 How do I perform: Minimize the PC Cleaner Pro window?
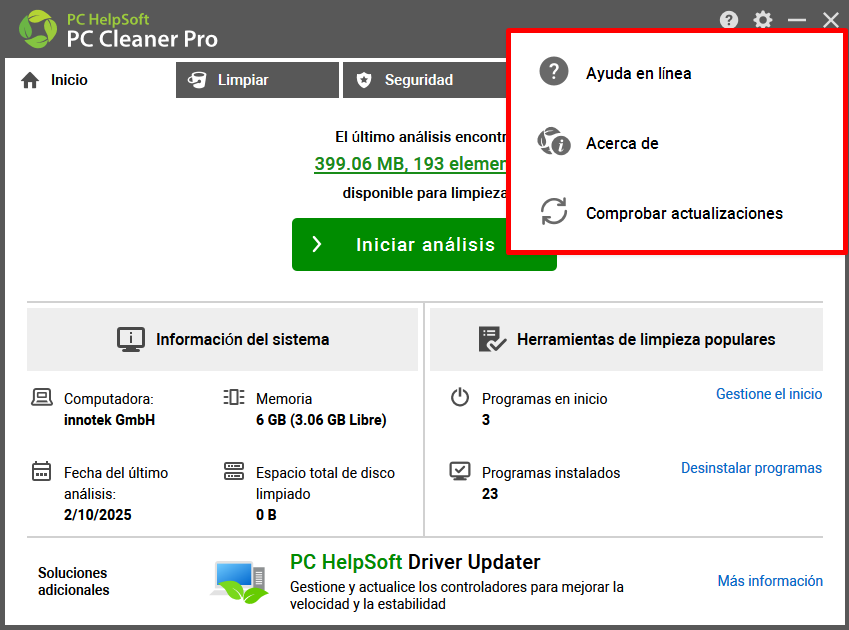796,20
